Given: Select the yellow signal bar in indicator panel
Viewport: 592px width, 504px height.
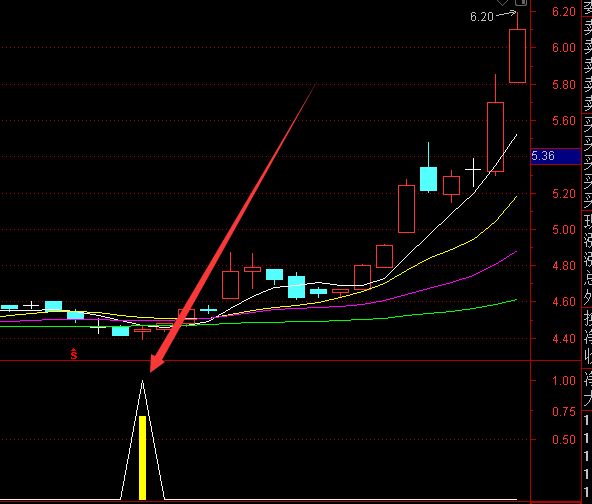Looking at the screenshot, I should (142, 458).
